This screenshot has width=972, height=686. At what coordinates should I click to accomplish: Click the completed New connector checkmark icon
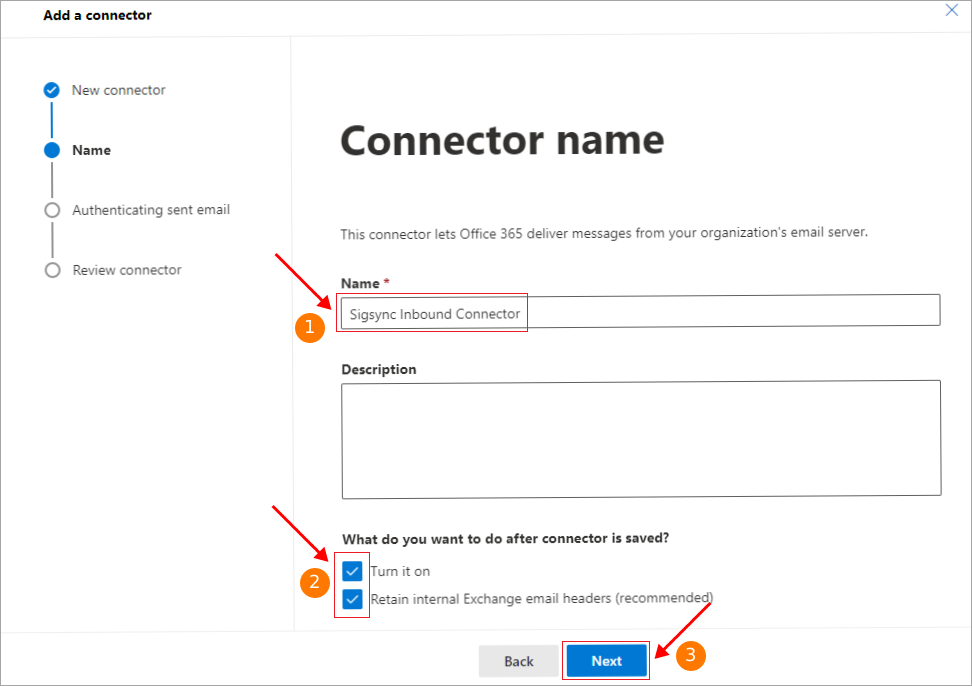point(51,90)
